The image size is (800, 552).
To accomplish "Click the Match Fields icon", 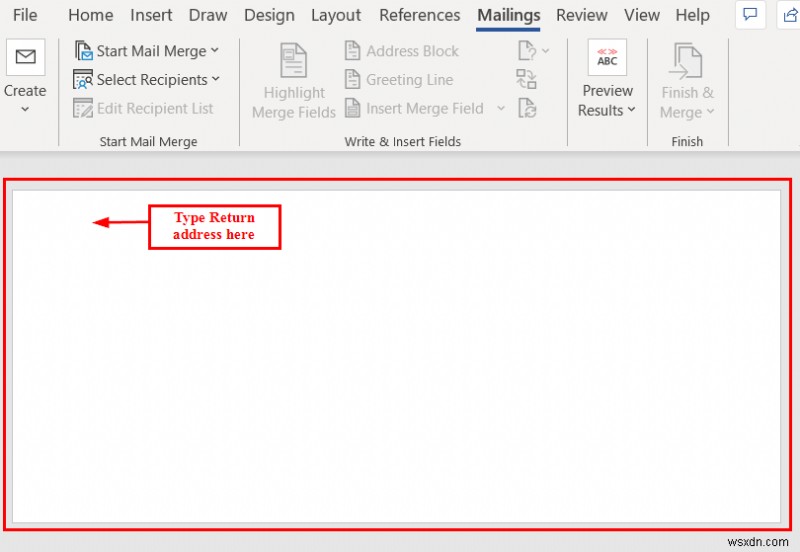I will pos(527,79).
